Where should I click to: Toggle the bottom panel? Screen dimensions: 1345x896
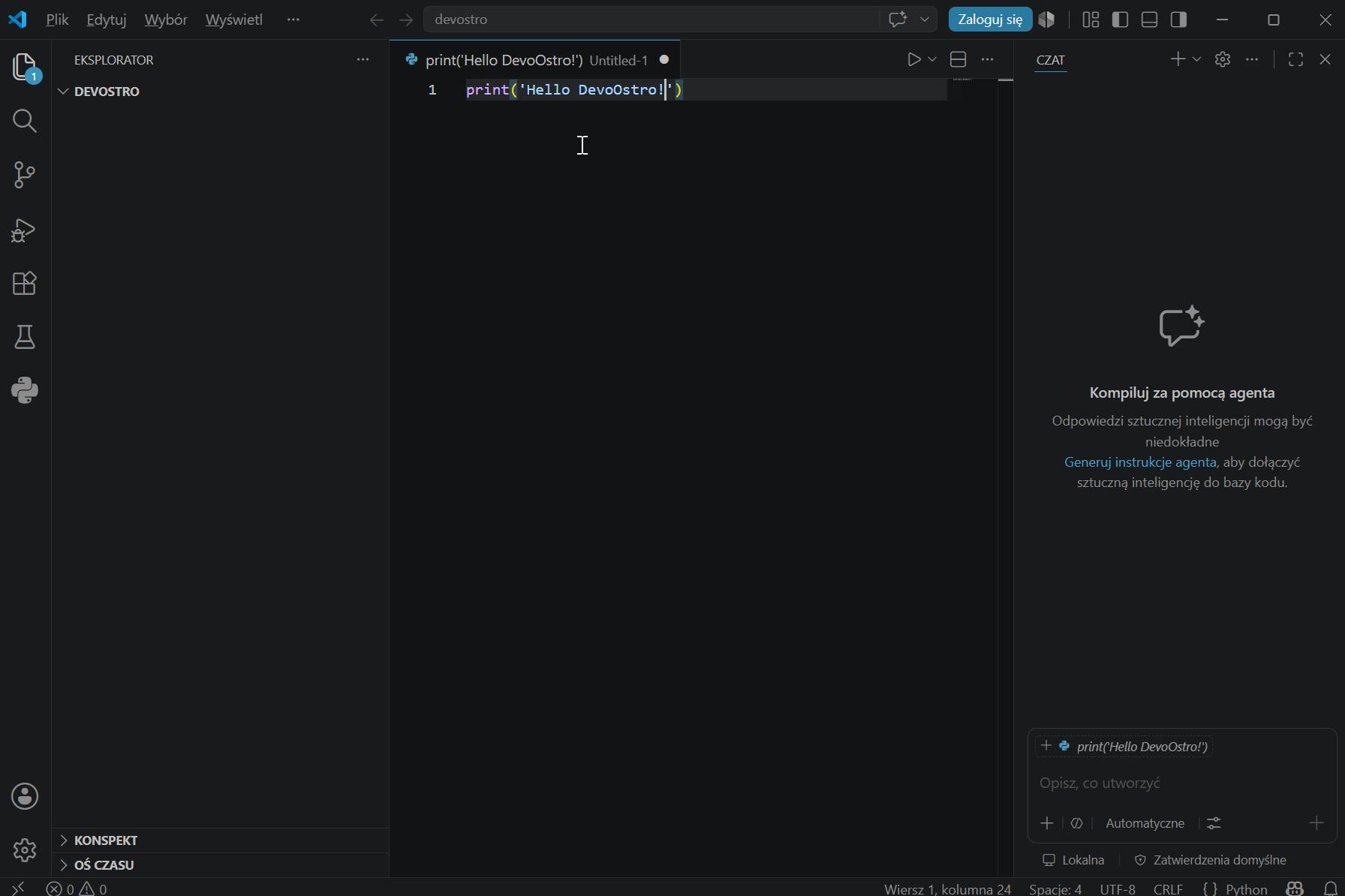[1149, 20]
